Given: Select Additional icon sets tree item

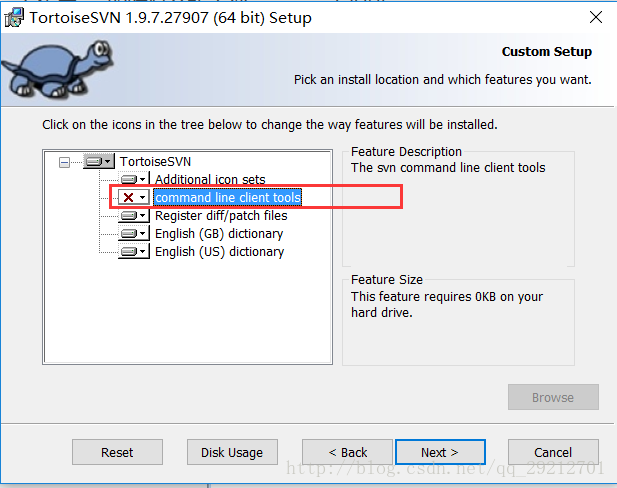Looking at the screenshot, I should click(x=210, y=180).
